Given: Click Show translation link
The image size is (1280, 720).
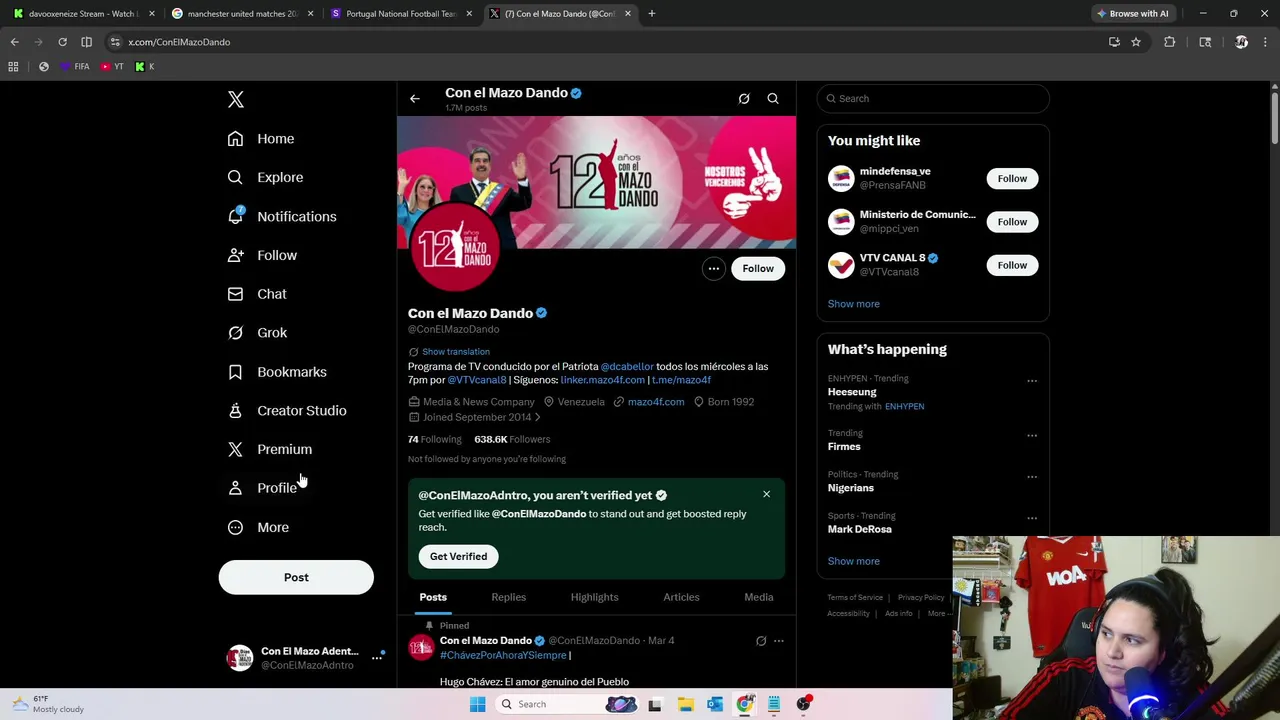Looking at the screenshot, I should 456,352.
